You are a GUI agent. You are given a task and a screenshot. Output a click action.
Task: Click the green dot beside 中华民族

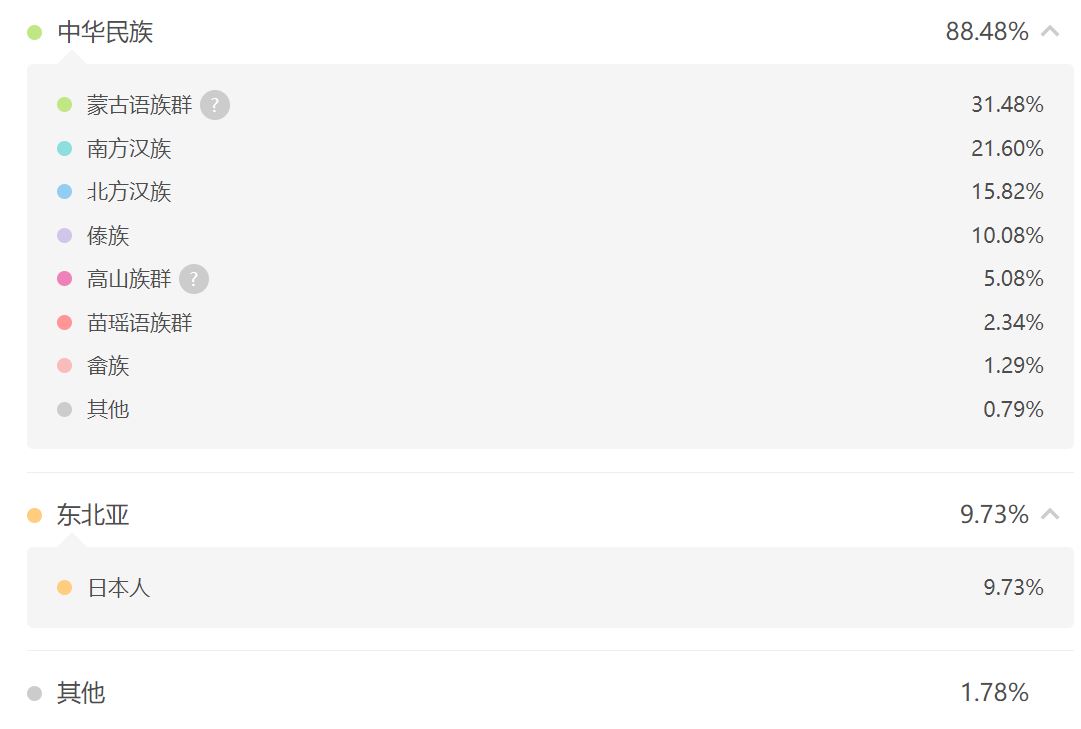(x=34, y=32)
